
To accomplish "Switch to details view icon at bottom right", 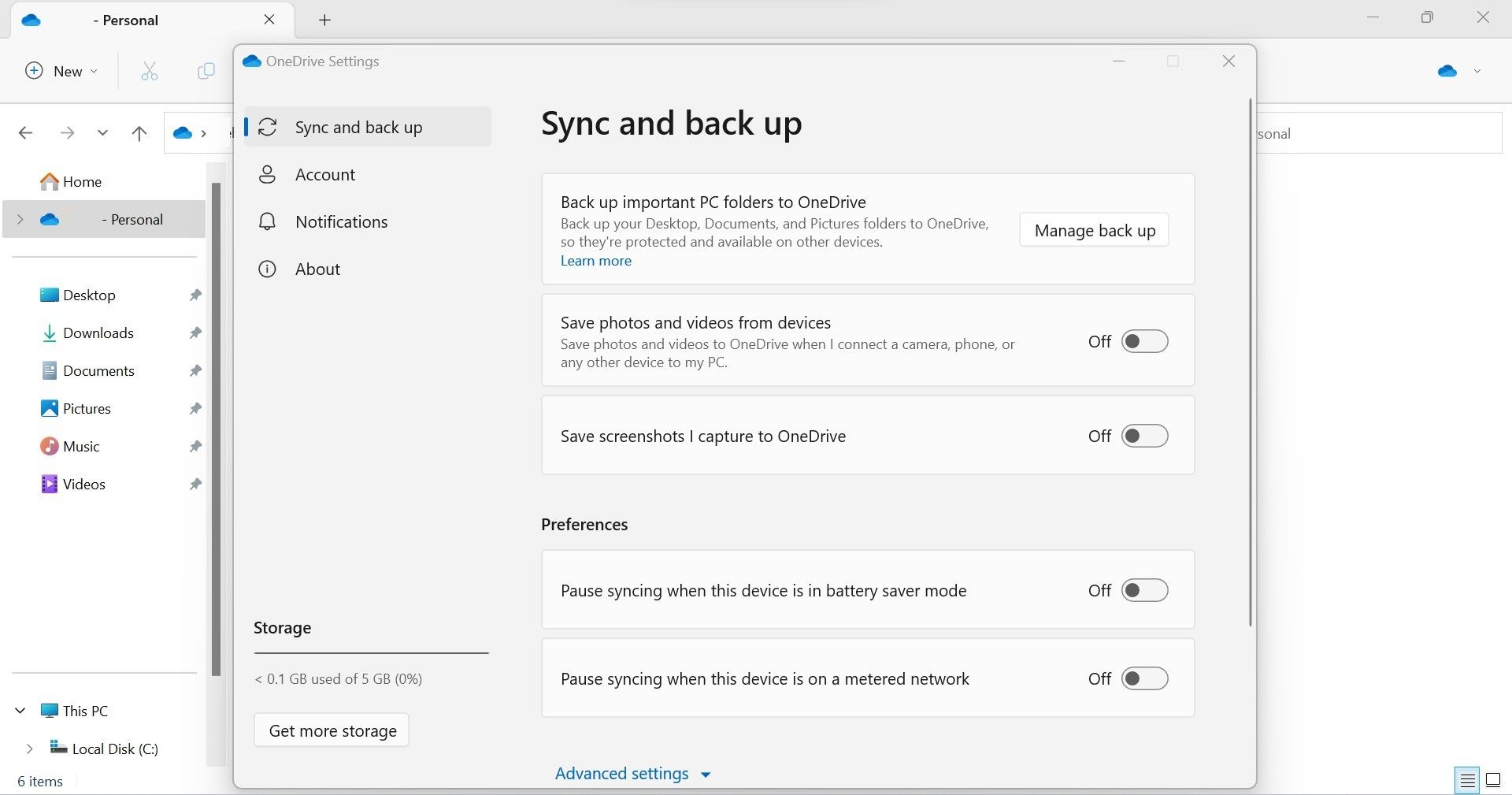I will pyautogui.click(x=1466, y=780).
